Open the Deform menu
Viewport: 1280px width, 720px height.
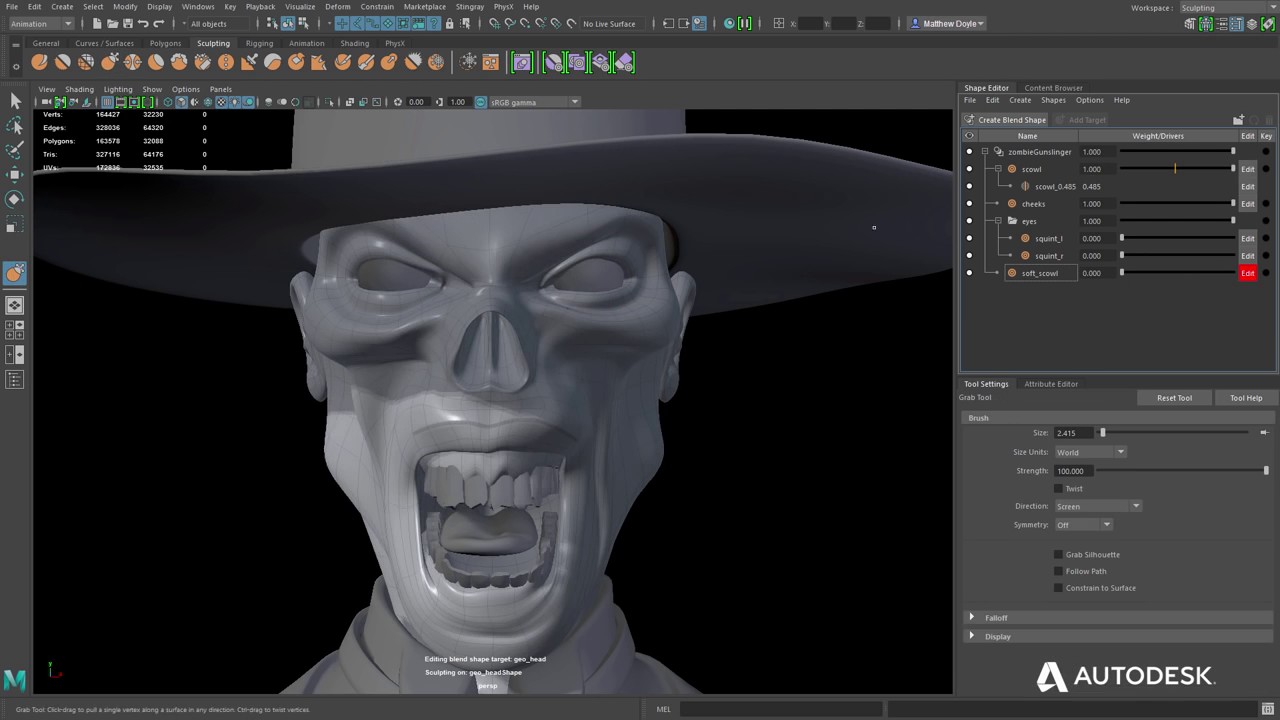[338, 7]
